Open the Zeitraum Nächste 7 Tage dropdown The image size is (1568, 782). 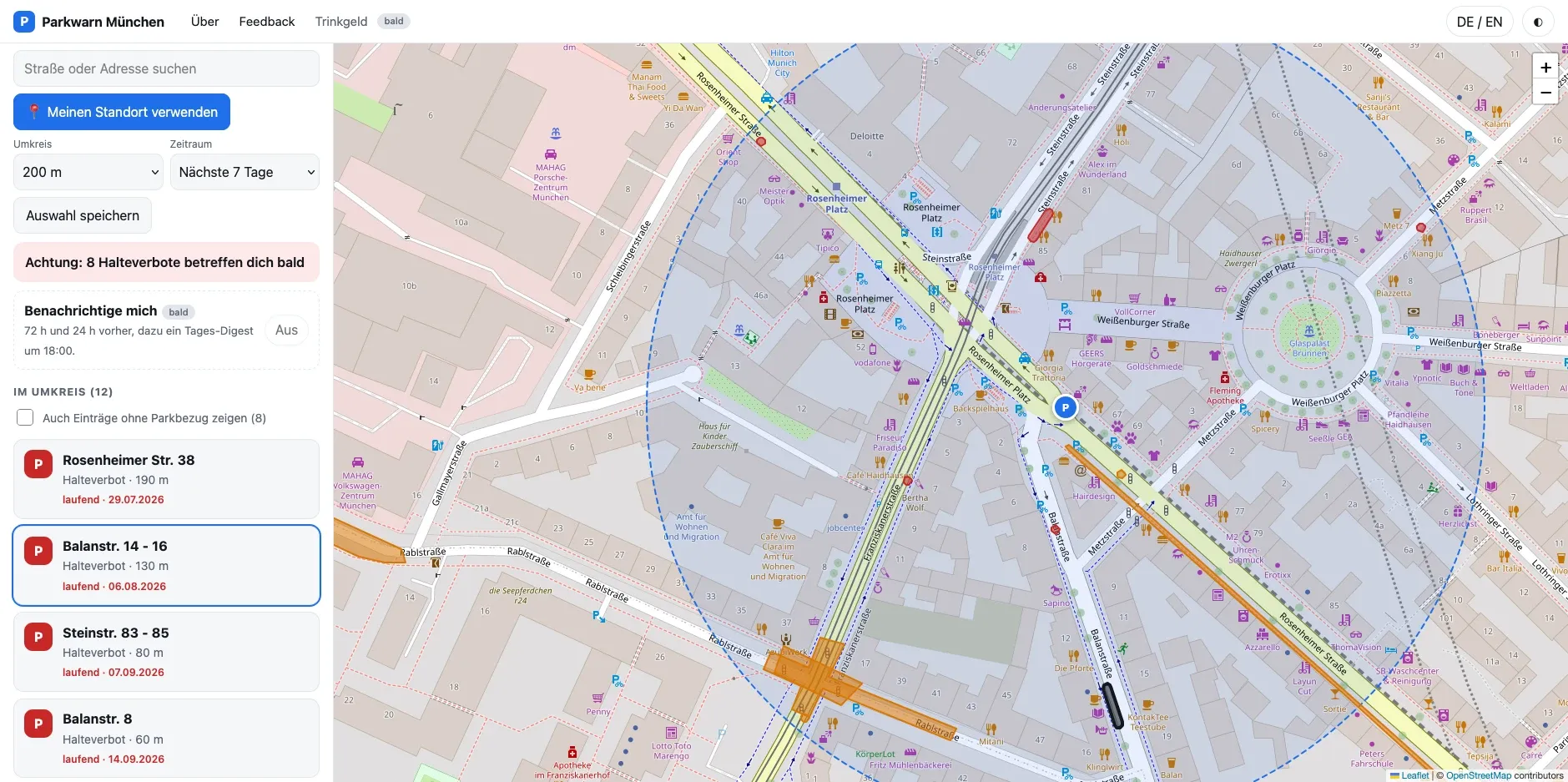pyautogui.click(x=245, y=172)
